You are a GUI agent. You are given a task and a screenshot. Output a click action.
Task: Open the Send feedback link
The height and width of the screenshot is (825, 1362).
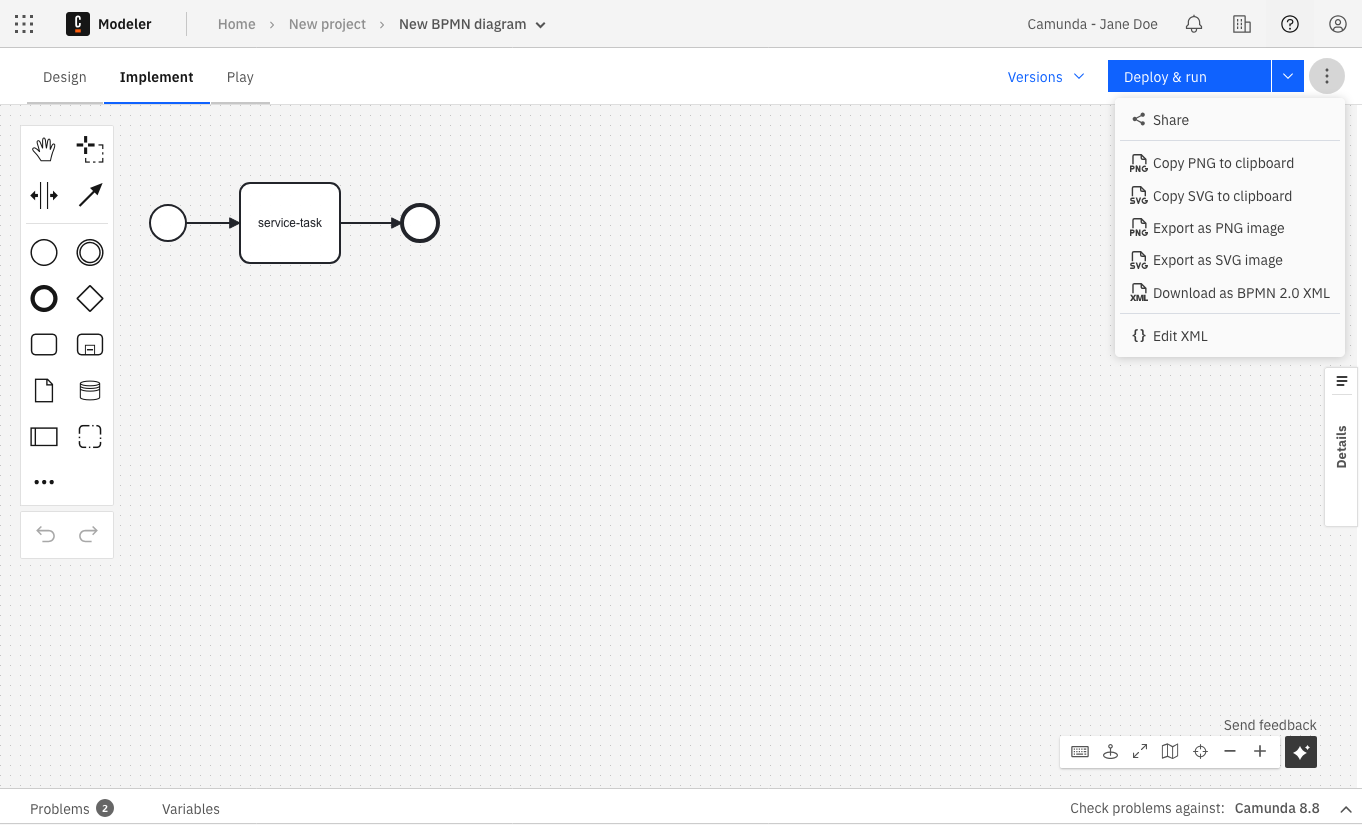point(1269,725)
